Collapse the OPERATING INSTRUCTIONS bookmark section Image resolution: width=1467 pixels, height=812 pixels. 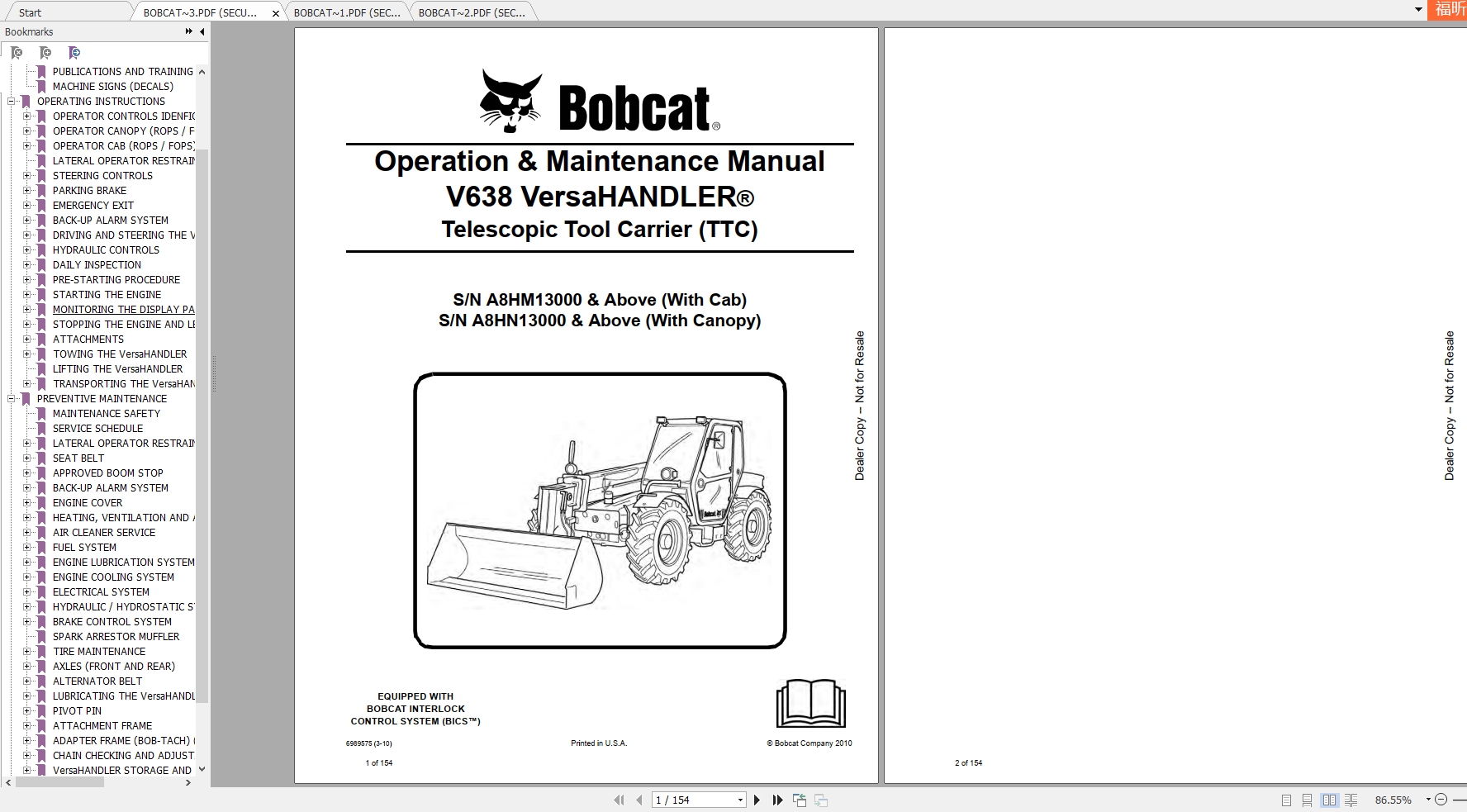pos(10,101)
